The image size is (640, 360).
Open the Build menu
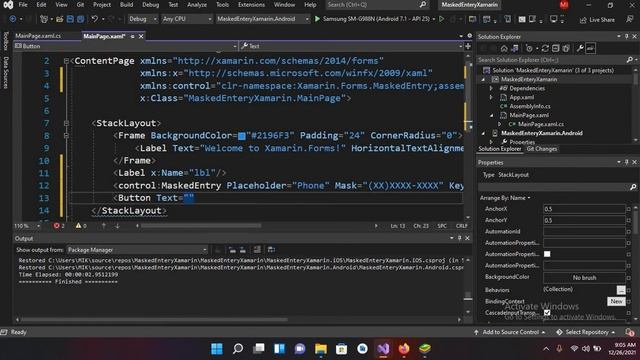pyautogui.click(x=127, y=5)
